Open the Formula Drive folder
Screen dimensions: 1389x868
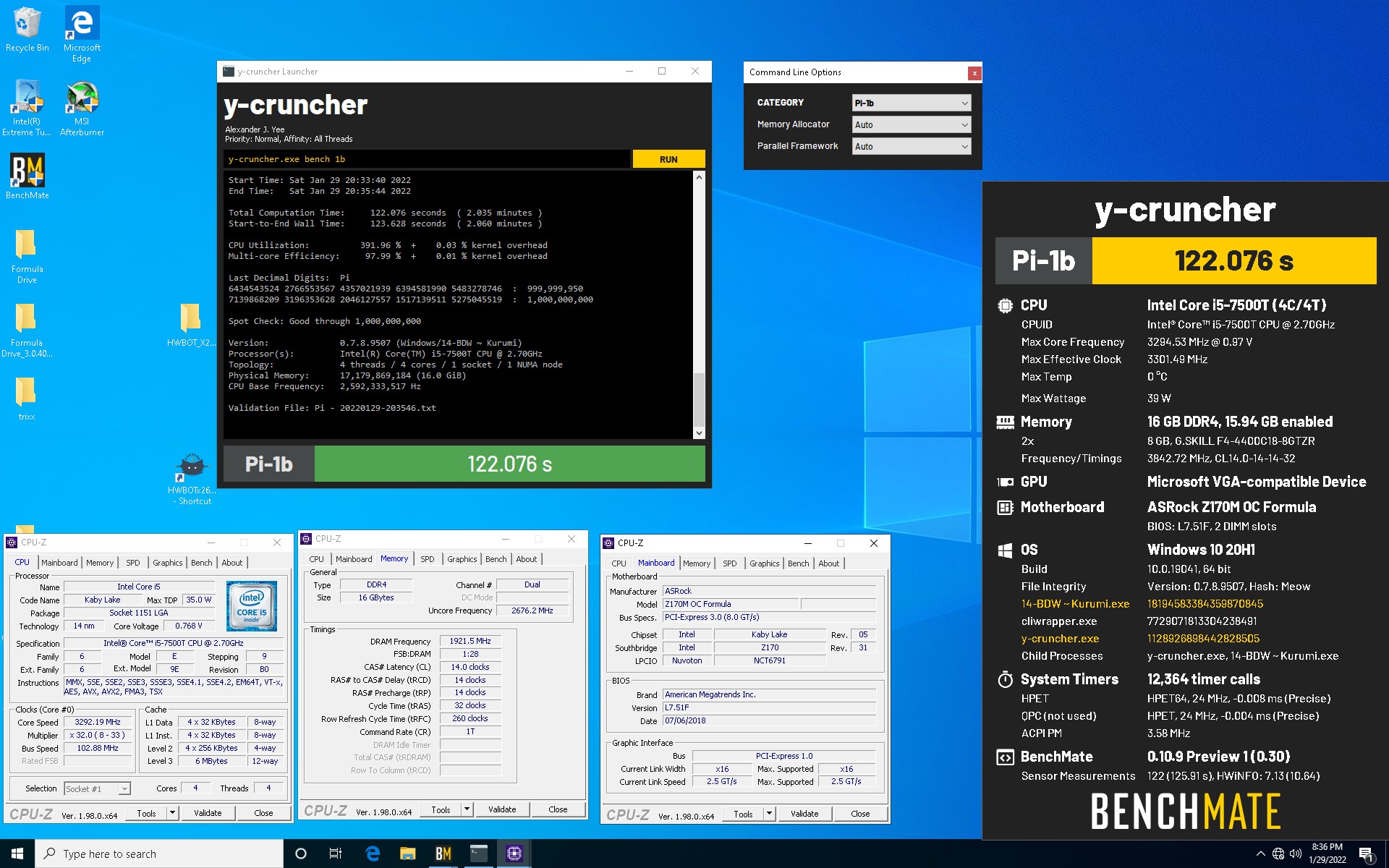[27, 256]
